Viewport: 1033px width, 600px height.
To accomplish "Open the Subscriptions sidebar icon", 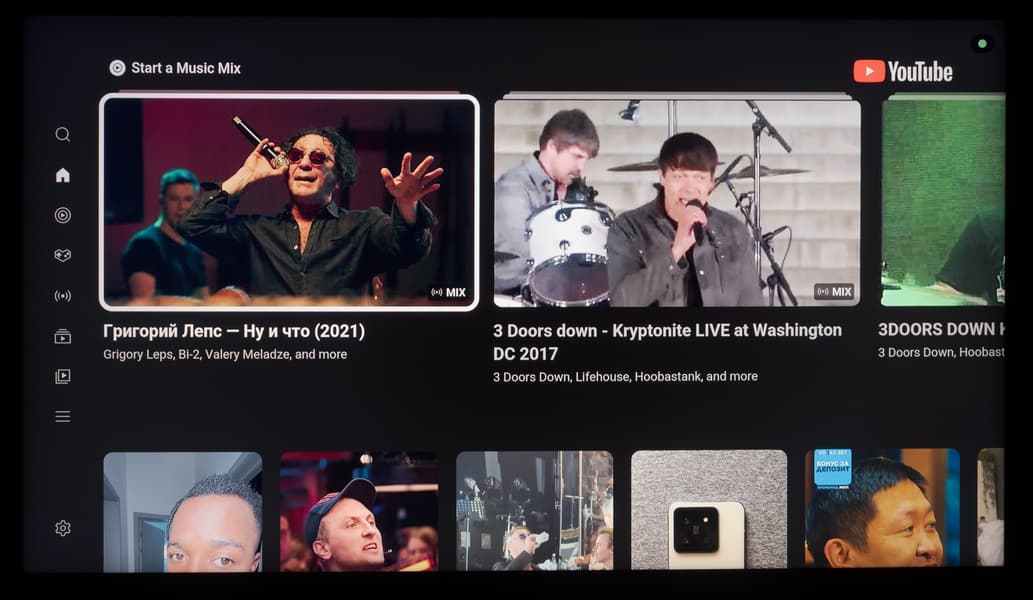I will (x=63, y=337).
